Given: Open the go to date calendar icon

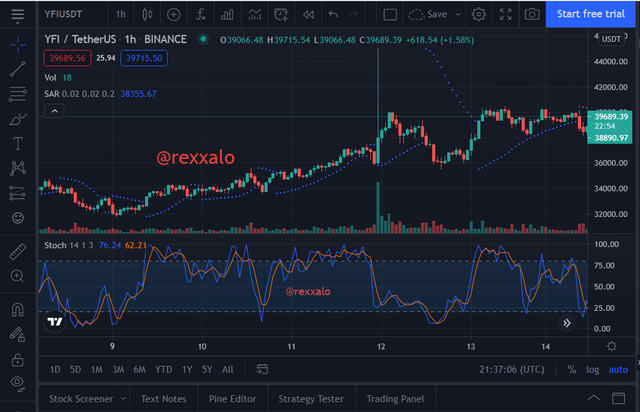Looking at the screenshot, I should point(262,370).
